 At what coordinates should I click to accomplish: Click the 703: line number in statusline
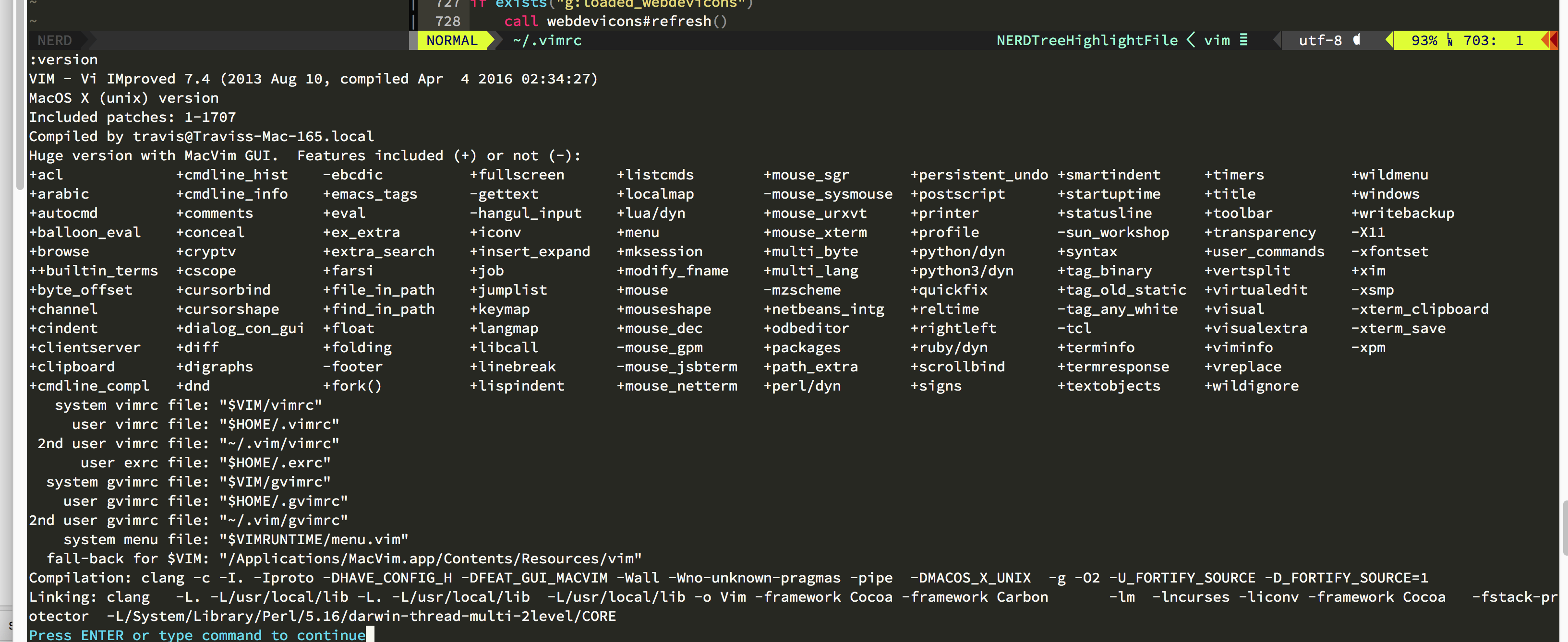[1480, 41]
